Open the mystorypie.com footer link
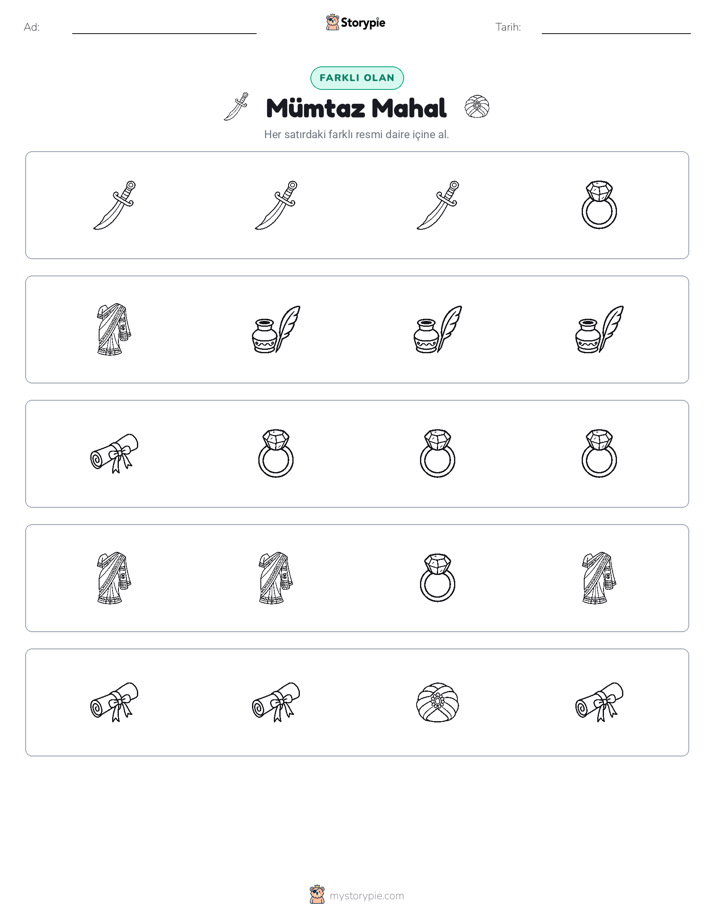714x924 pixels. pyautogui.click(x=356, y=896)
